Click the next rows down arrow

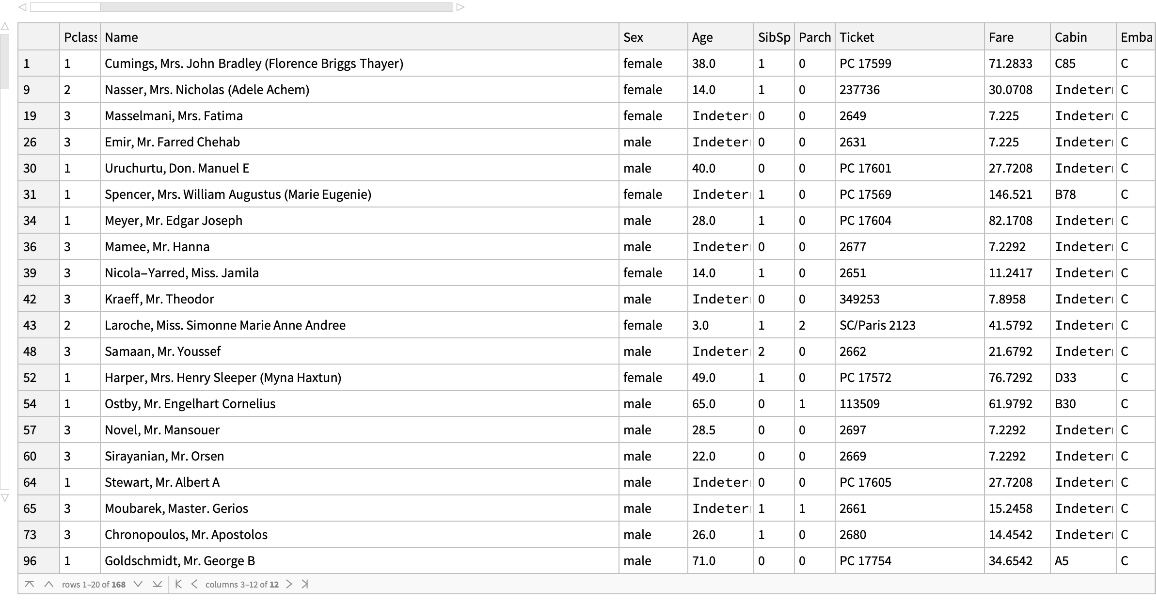coord(138,584)
